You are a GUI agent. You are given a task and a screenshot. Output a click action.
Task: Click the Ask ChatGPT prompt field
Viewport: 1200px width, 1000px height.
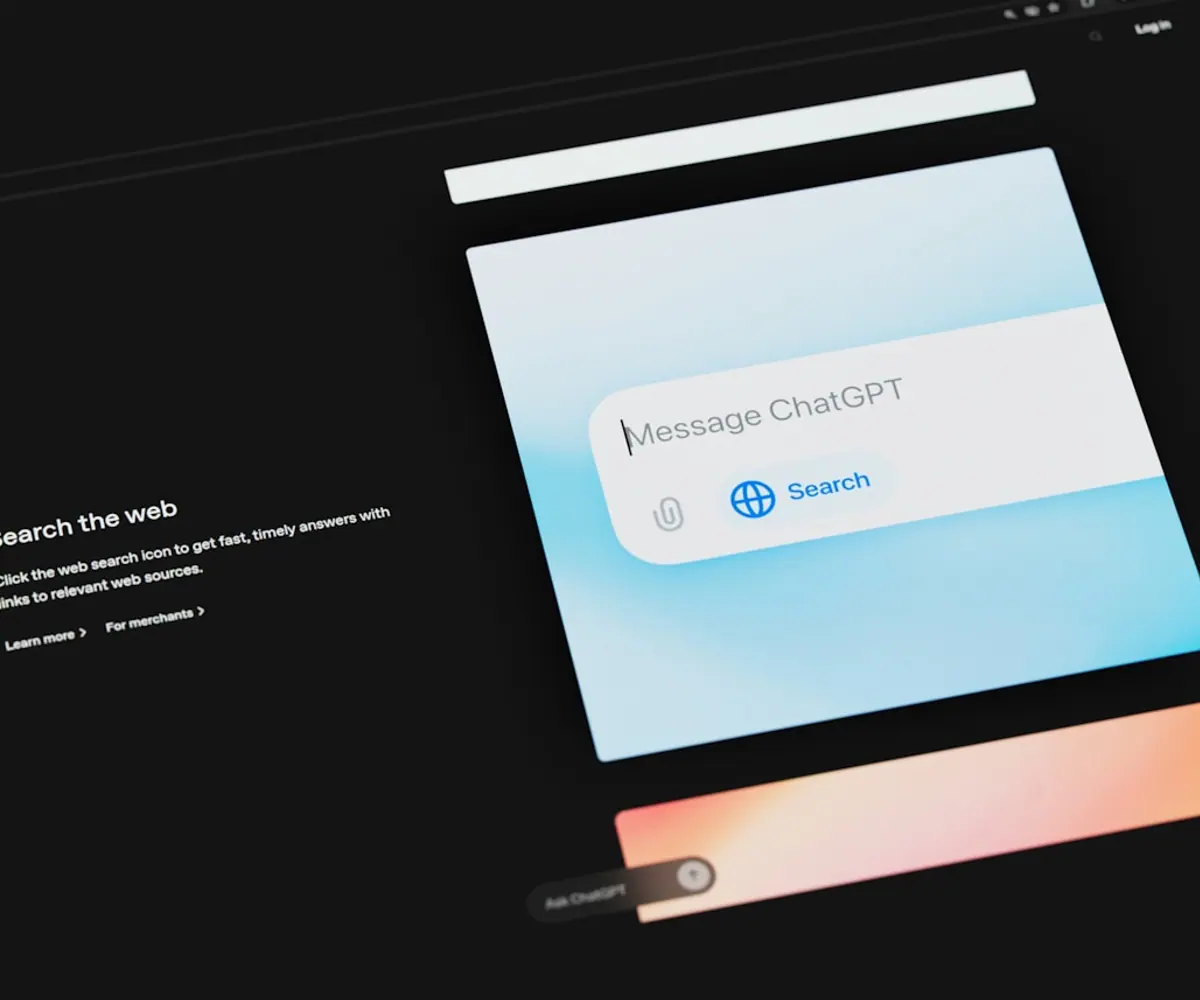pyautogui.click(x=619, y=887)
